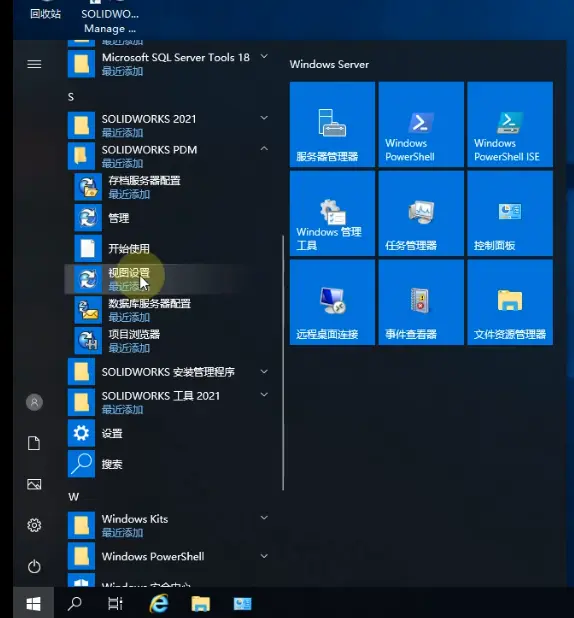Launch SOLIDWORKS PDM 管理 tool
The image size is (574, 618).
tap(168, 218)
